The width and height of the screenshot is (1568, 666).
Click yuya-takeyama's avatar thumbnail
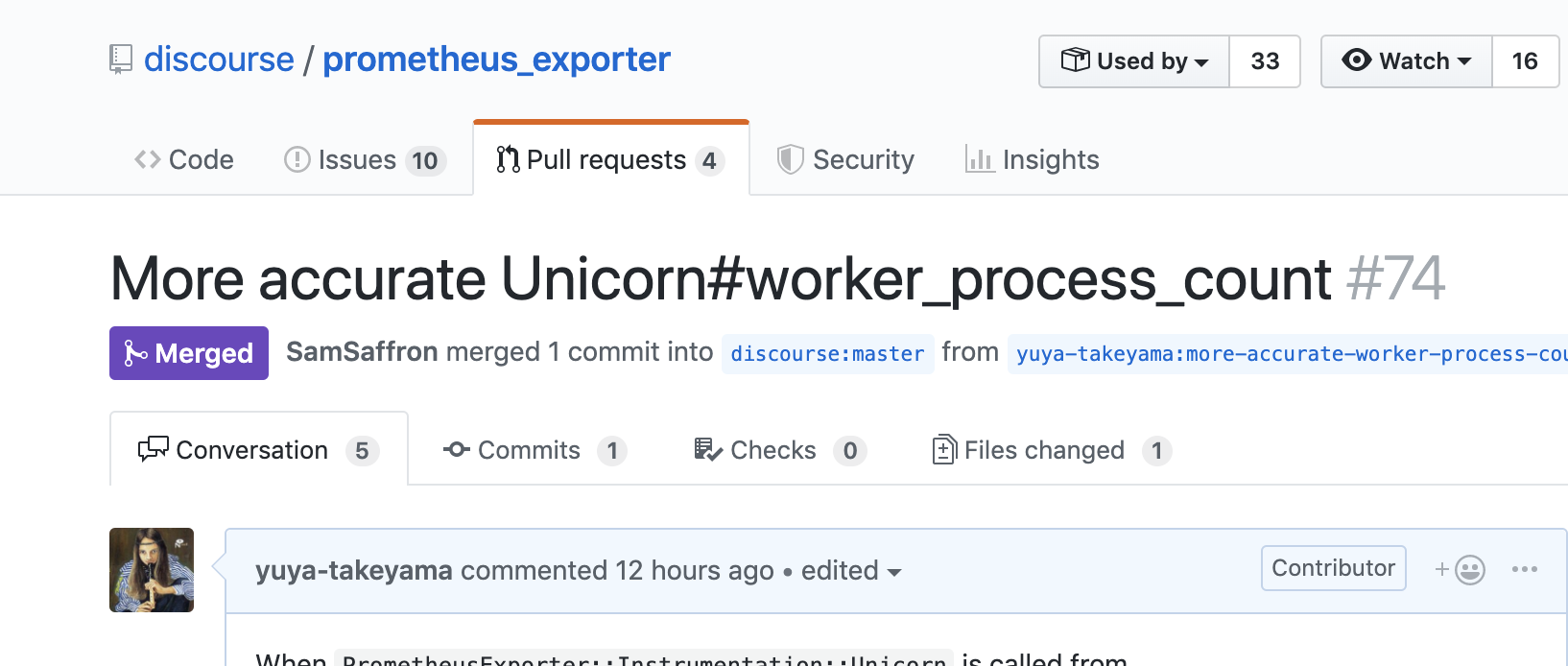(152, 570)
